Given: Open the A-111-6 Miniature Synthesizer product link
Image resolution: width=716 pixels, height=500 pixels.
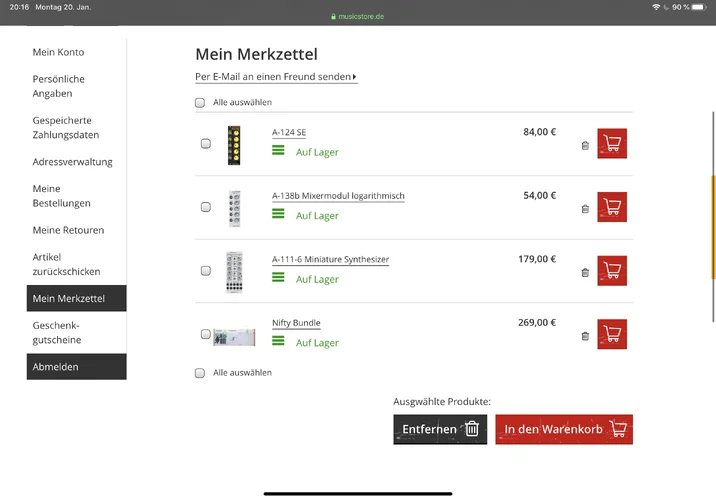Looking at the screenshot, I should (330, 260).
